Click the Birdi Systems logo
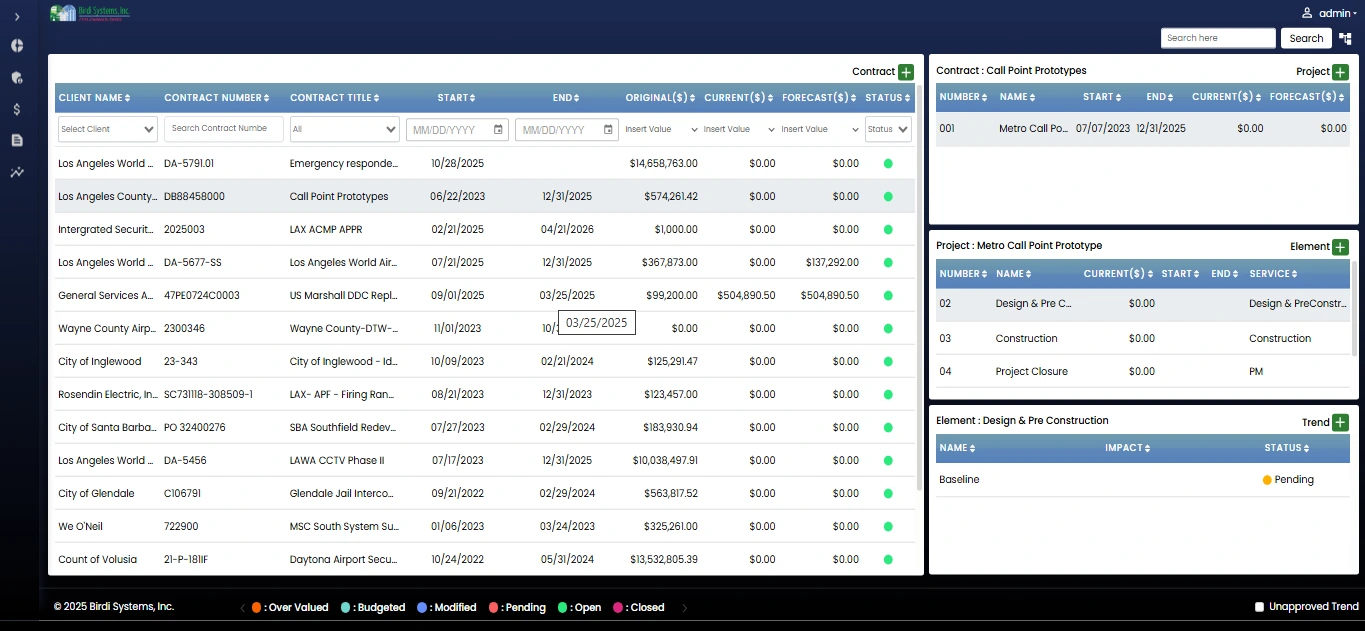 (91, 13)
